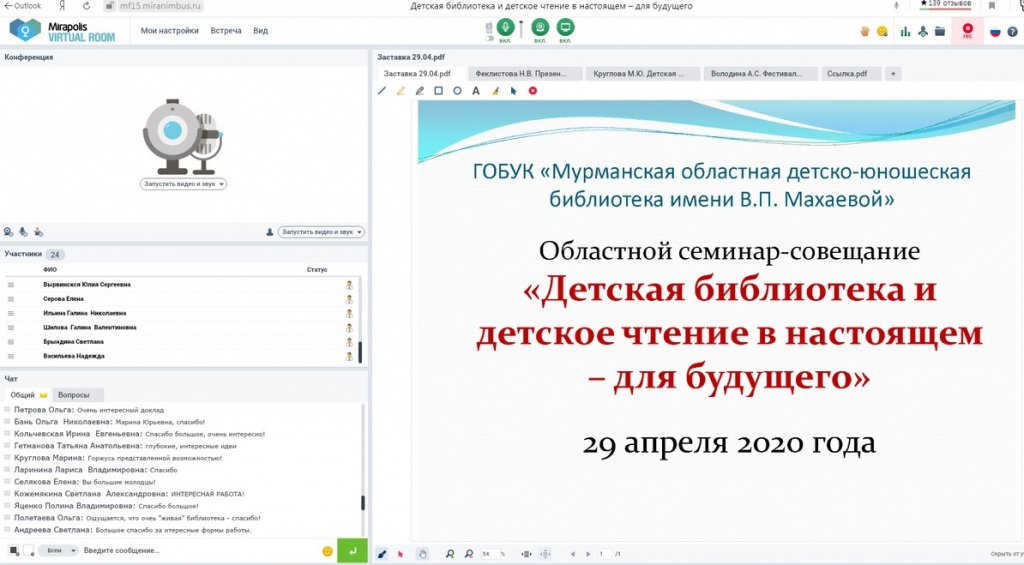Click status icon of Брындина Светлана
This screenshot has width=1024, height=565.
tap(349, 342)
